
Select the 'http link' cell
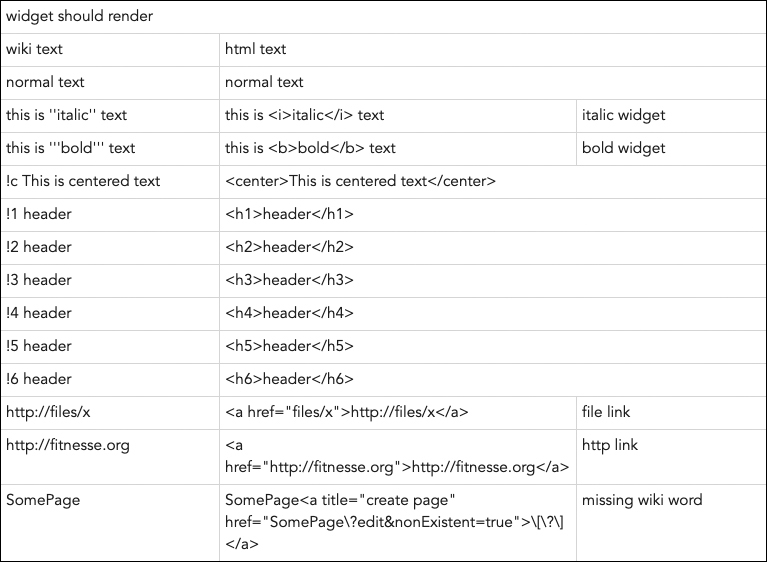(x=610, y=445)
